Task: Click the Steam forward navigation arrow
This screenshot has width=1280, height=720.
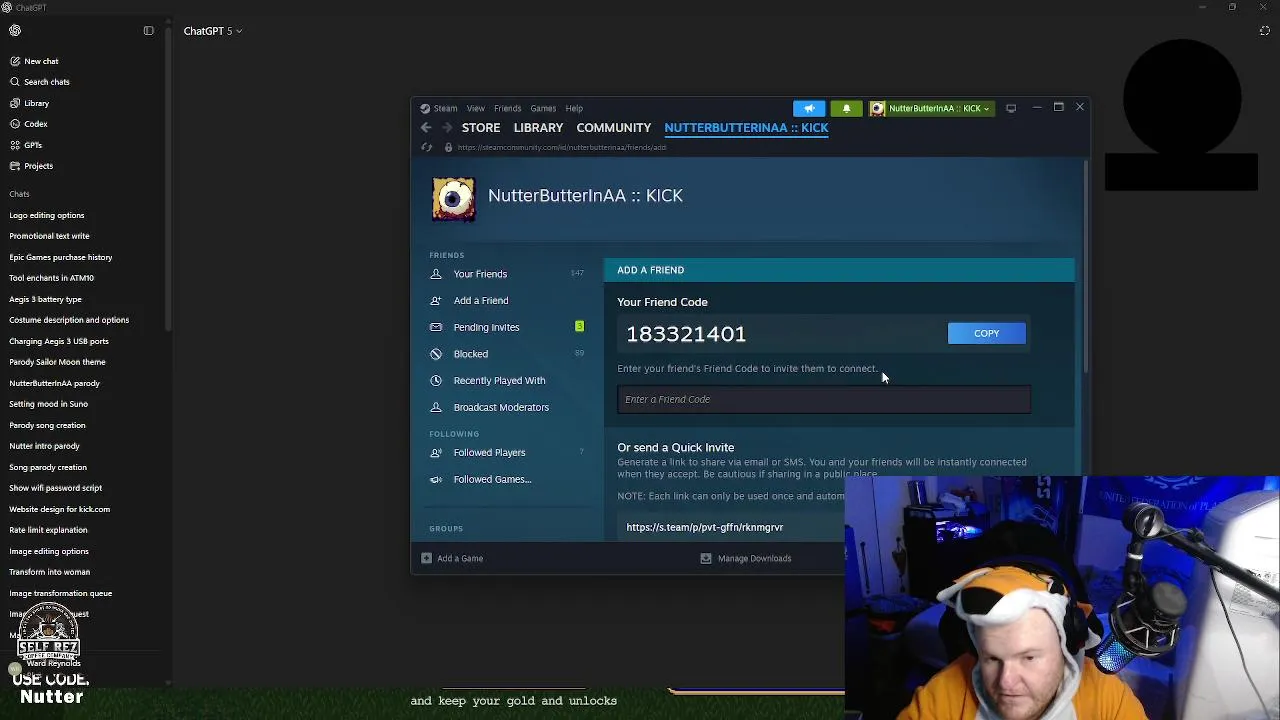Action: (x=447, y=128)
